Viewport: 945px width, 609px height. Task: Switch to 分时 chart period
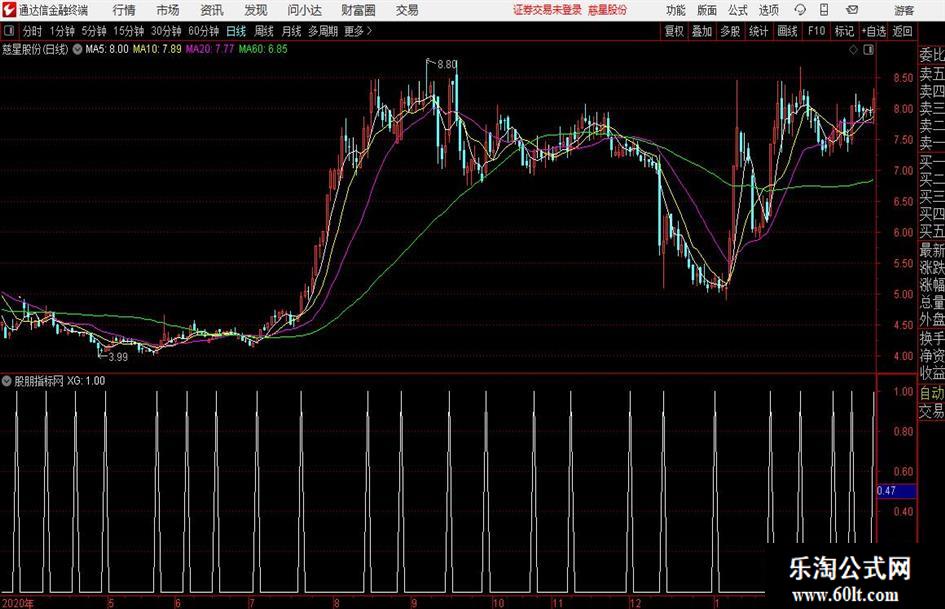tap(33, 31)
